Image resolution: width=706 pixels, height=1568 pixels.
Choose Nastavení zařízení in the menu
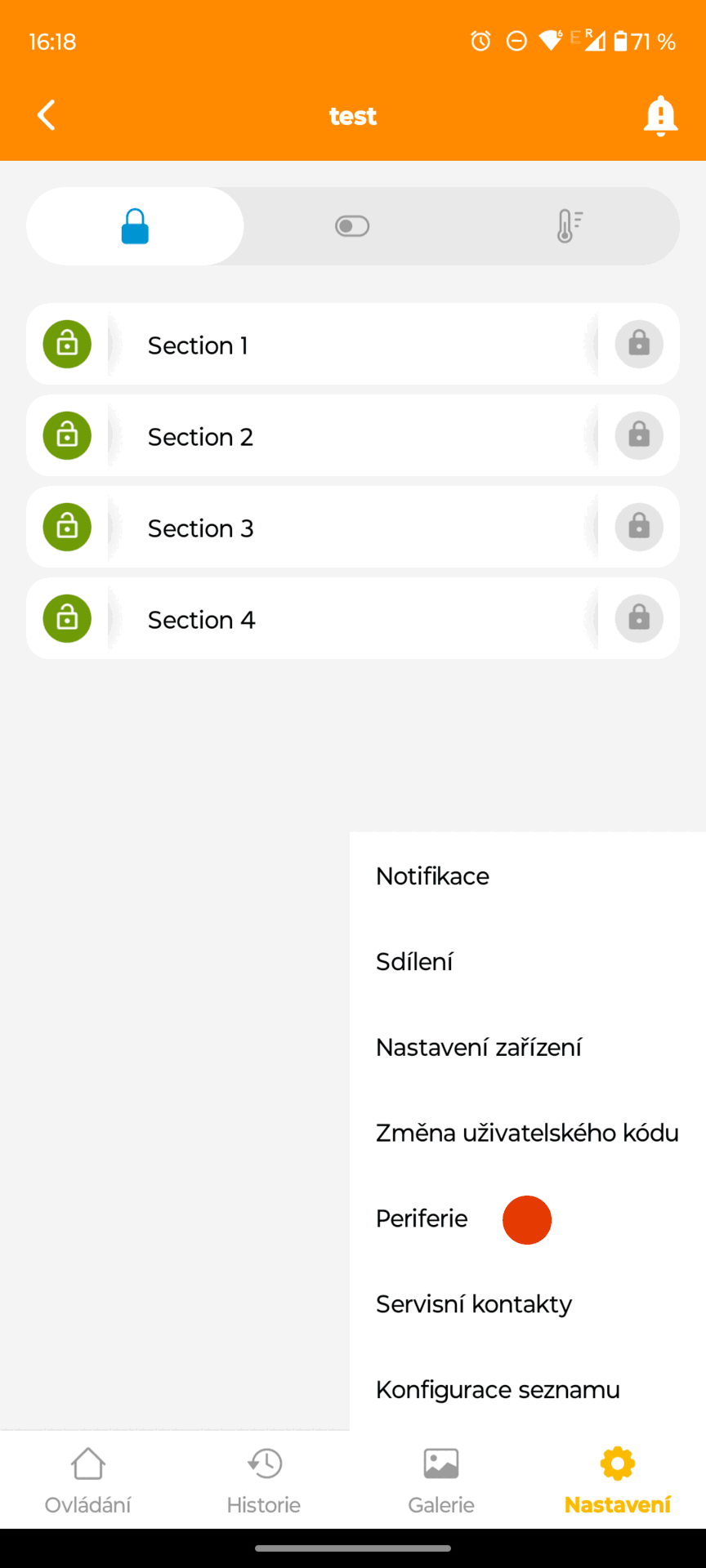coord(479,1048)
